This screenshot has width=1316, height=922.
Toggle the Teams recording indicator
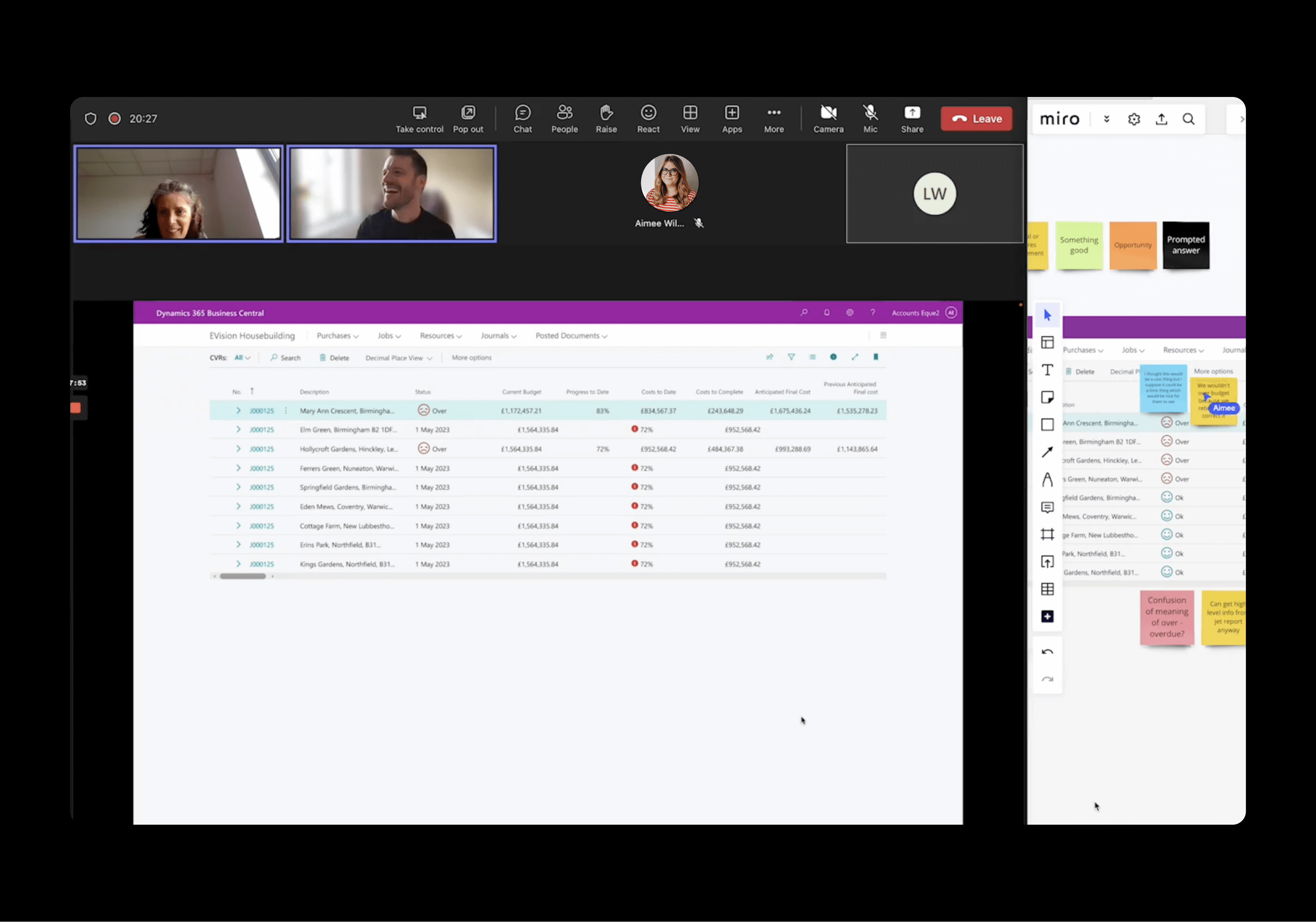coord(114,119)
